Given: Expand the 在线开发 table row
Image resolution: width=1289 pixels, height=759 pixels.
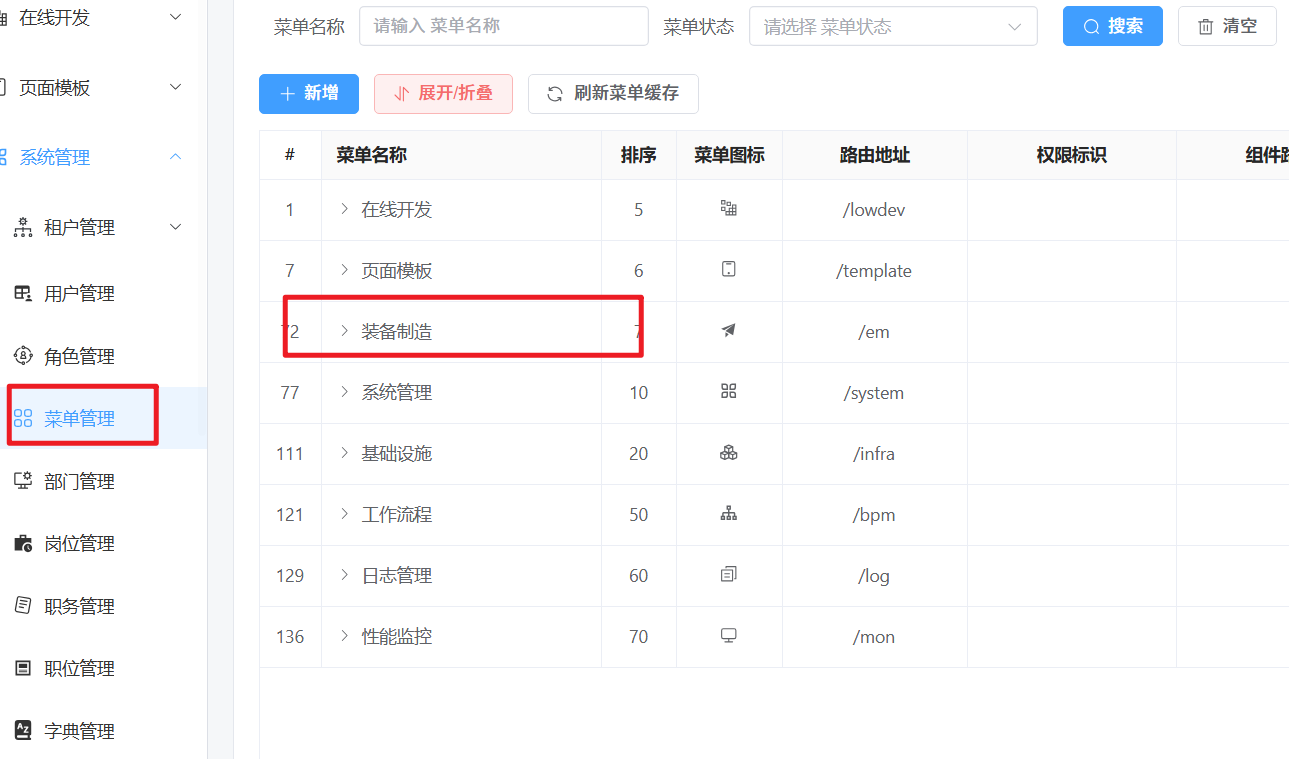Looking at the screenshot, I should (344, 209).
